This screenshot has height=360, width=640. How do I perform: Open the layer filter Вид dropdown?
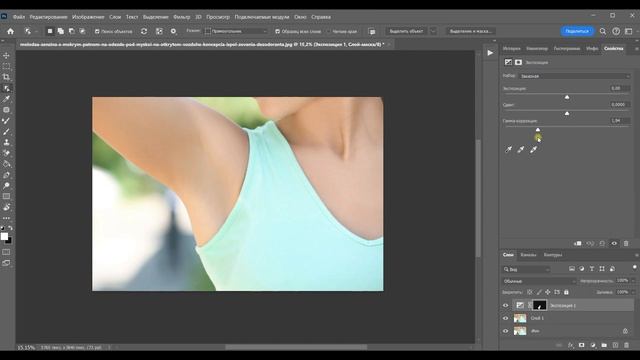click(x=526, y=269)
